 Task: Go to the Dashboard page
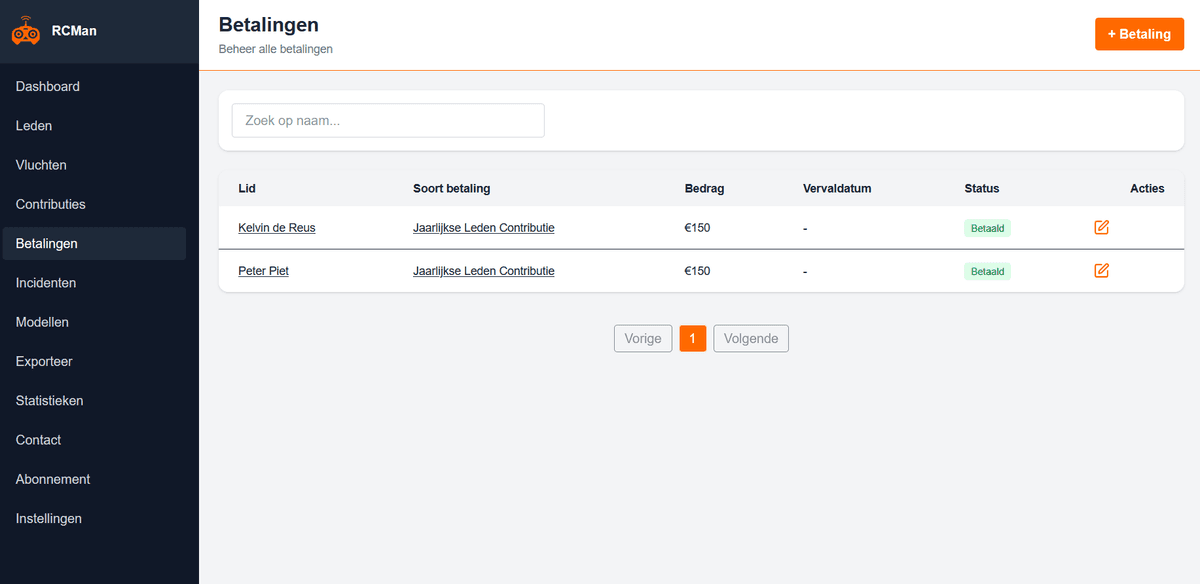[47, 86]
